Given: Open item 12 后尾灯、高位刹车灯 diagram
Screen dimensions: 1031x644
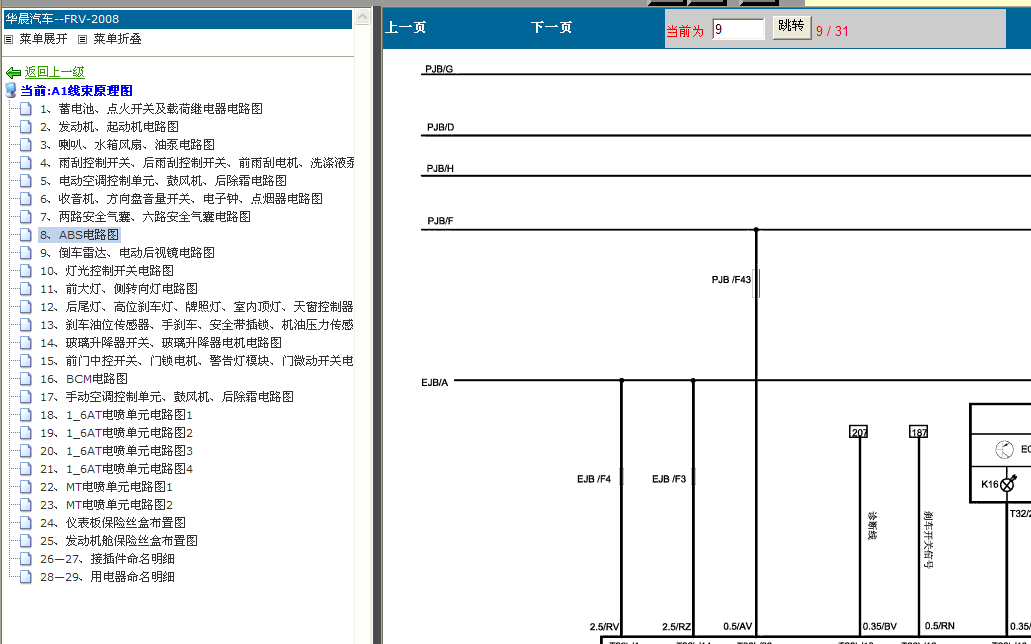Looking at the screenshot, I should click(x=197, y=307).
